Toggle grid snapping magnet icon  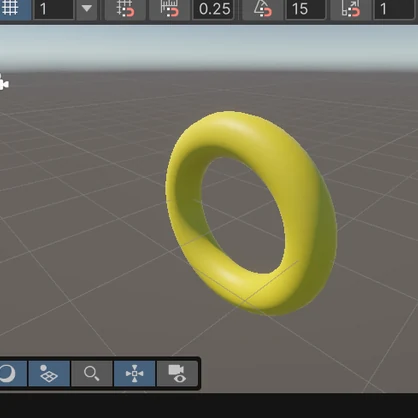125,9
